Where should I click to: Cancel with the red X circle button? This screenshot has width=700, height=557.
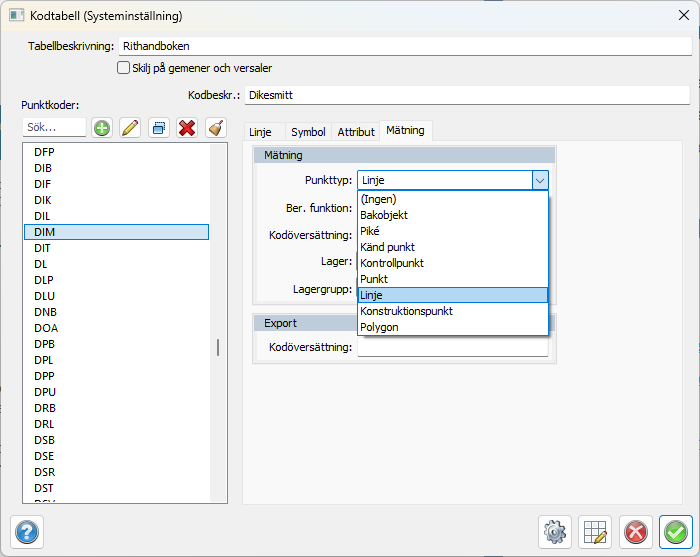pyautogui.click(x=636, y=532)
